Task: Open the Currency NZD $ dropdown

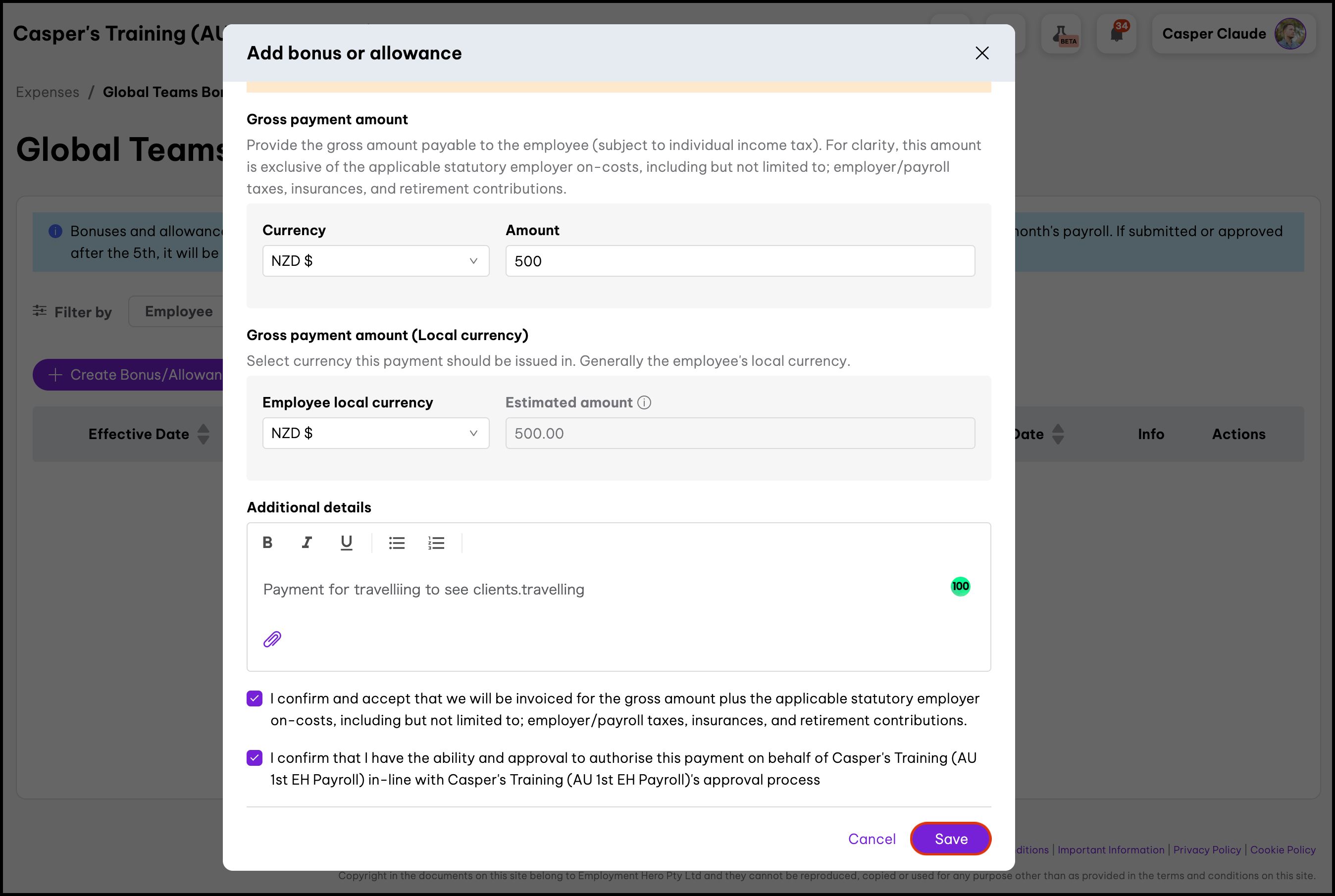Action: (x=375, y=261)
